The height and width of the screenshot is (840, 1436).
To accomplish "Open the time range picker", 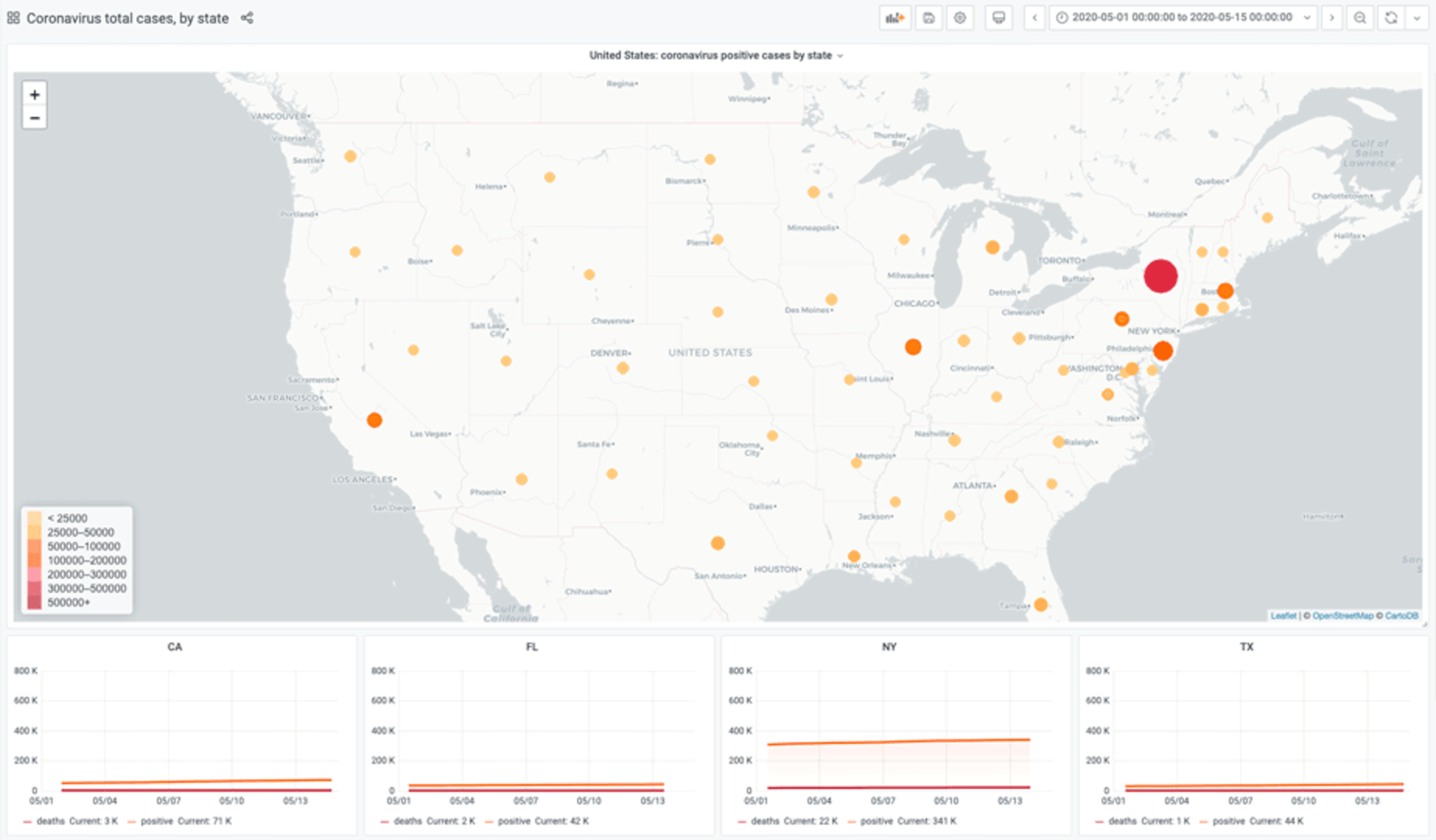I will pyautogui.click(x=1182, y=18).
